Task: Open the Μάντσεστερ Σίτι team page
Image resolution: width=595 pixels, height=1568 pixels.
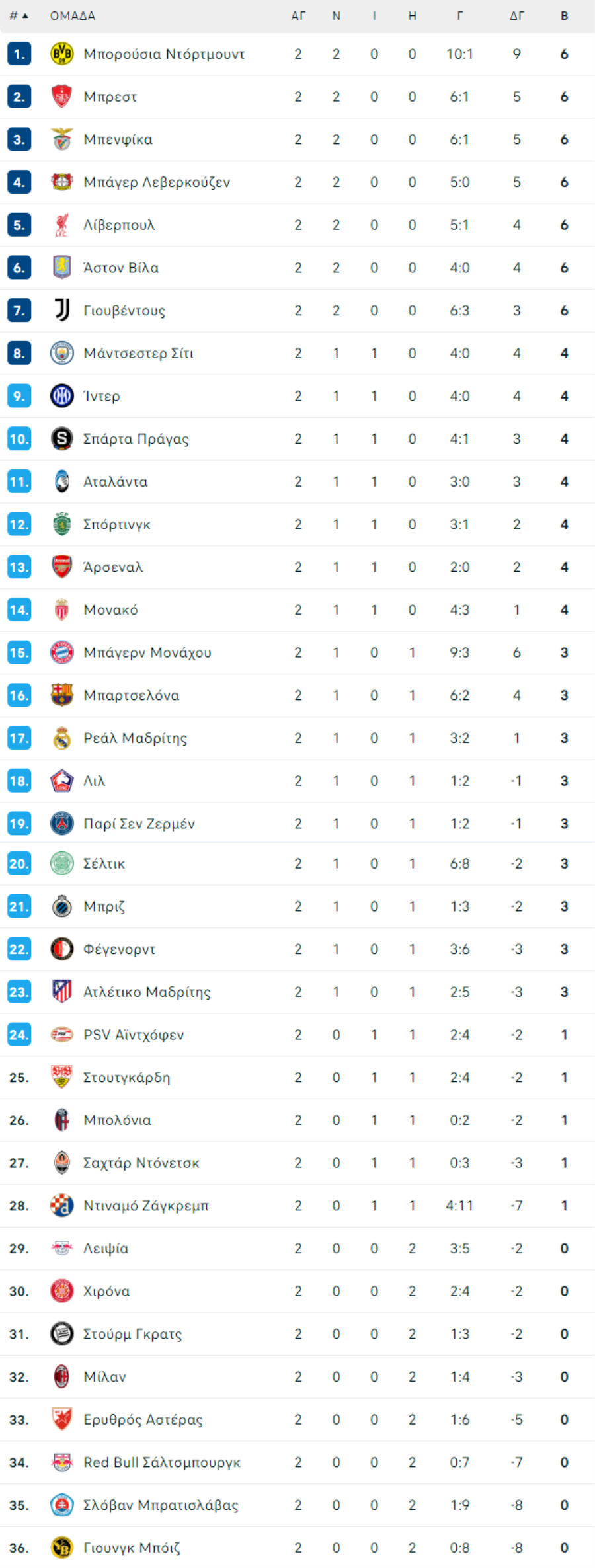Action: 138,353
